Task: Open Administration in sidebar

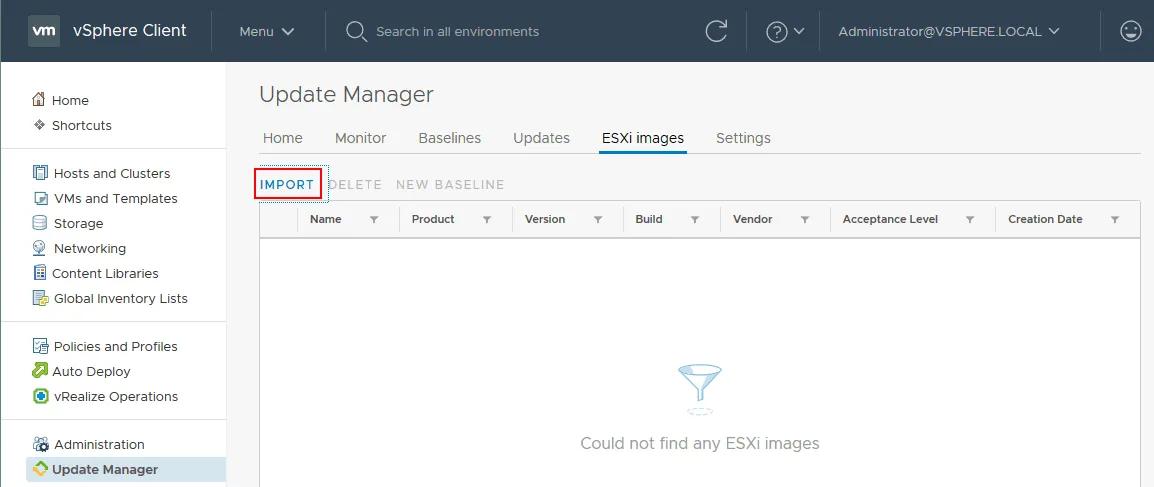Action: (x=99, y=445)
